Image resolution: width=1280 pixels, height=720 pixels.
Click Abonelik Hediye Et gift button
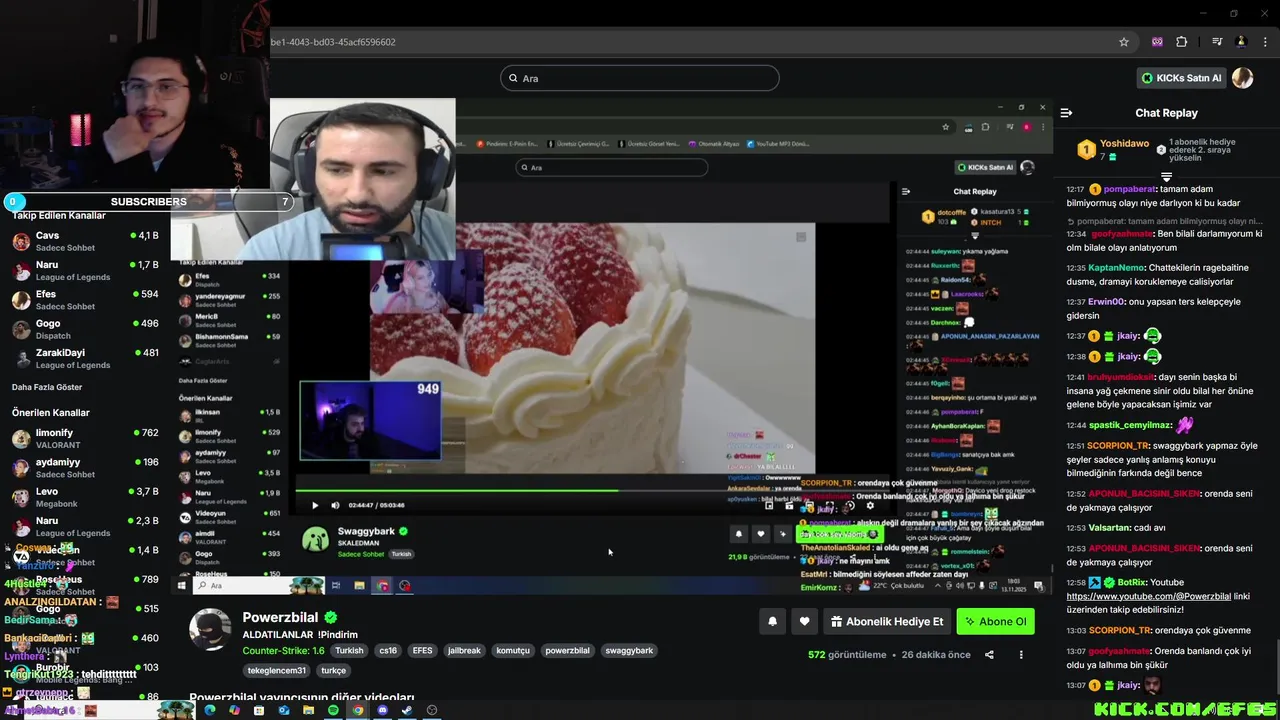(x=887, y=621)
